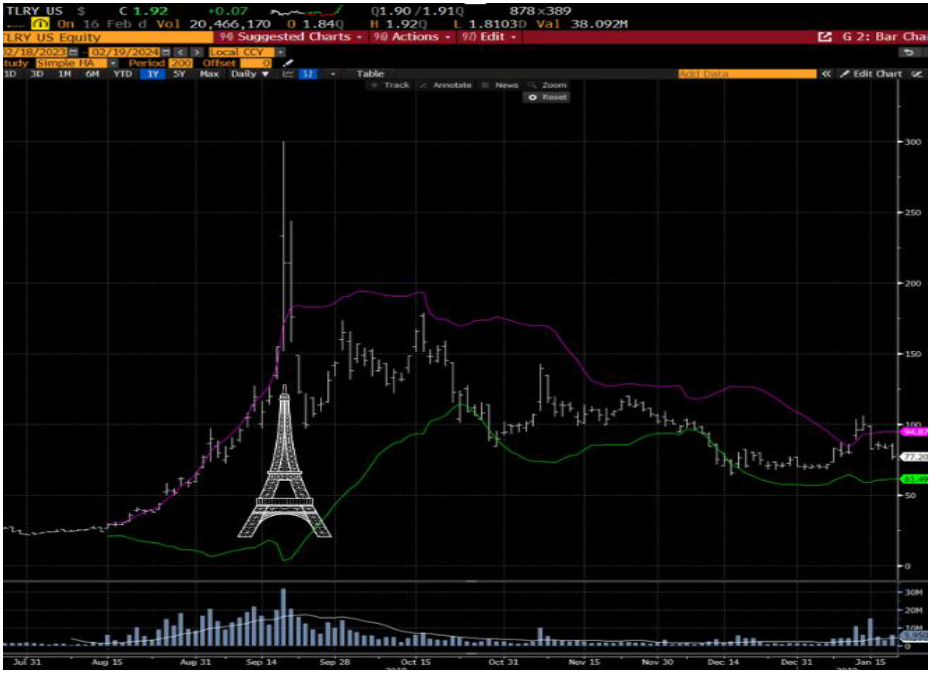Click the end date field 02/19/2024
Screen dimensions: 934x675
tap(125, 52)
